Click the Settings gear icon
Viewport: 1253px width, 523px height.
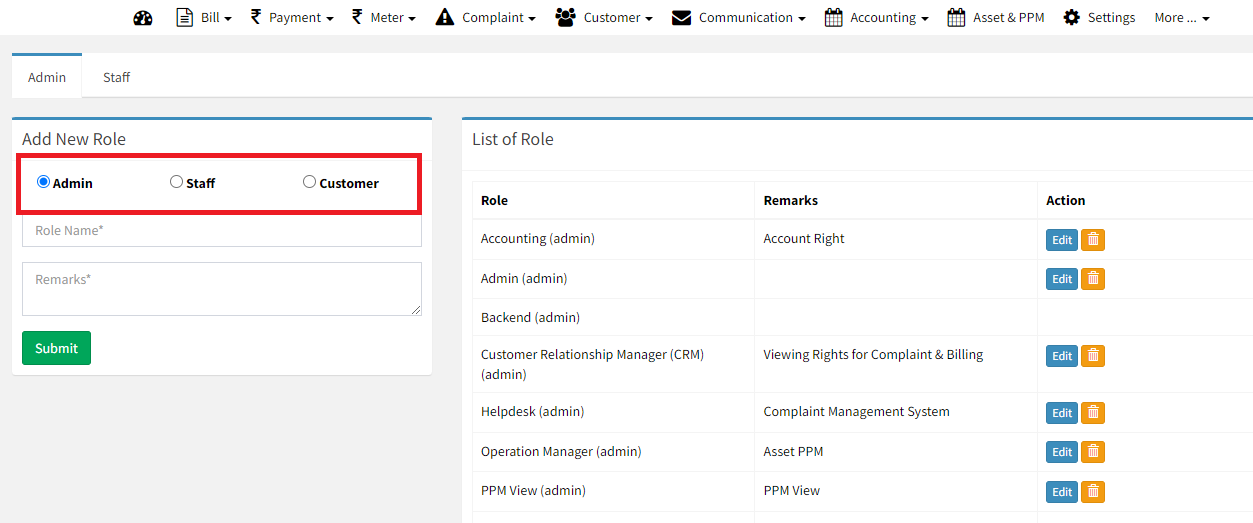(1072, 18)
